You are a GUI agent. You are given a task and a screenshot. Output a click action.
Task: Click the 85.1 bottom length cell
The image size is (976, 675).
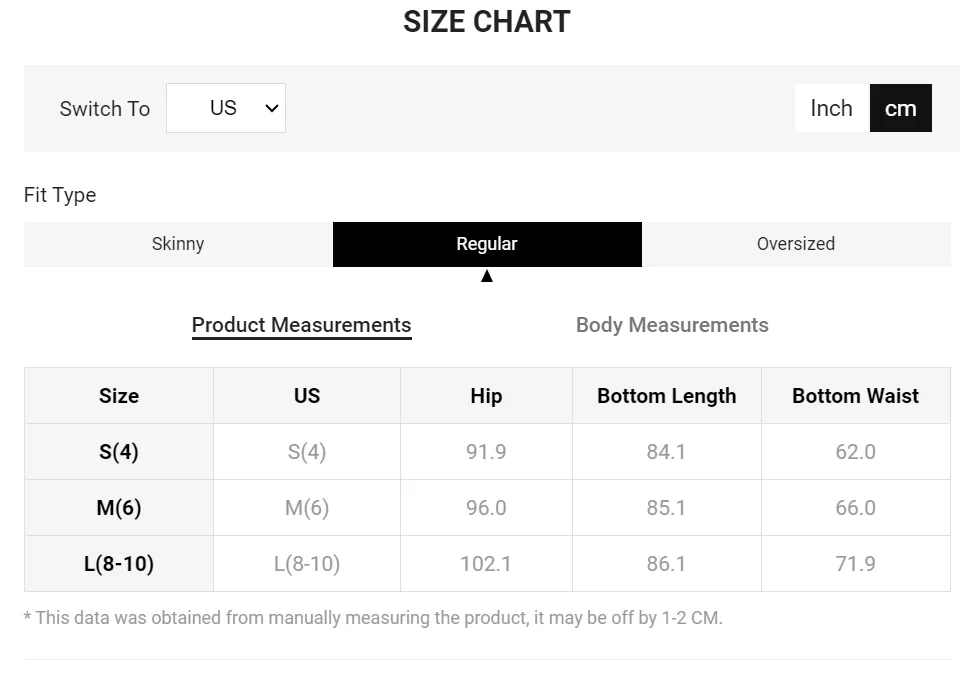tap(666, 508)
